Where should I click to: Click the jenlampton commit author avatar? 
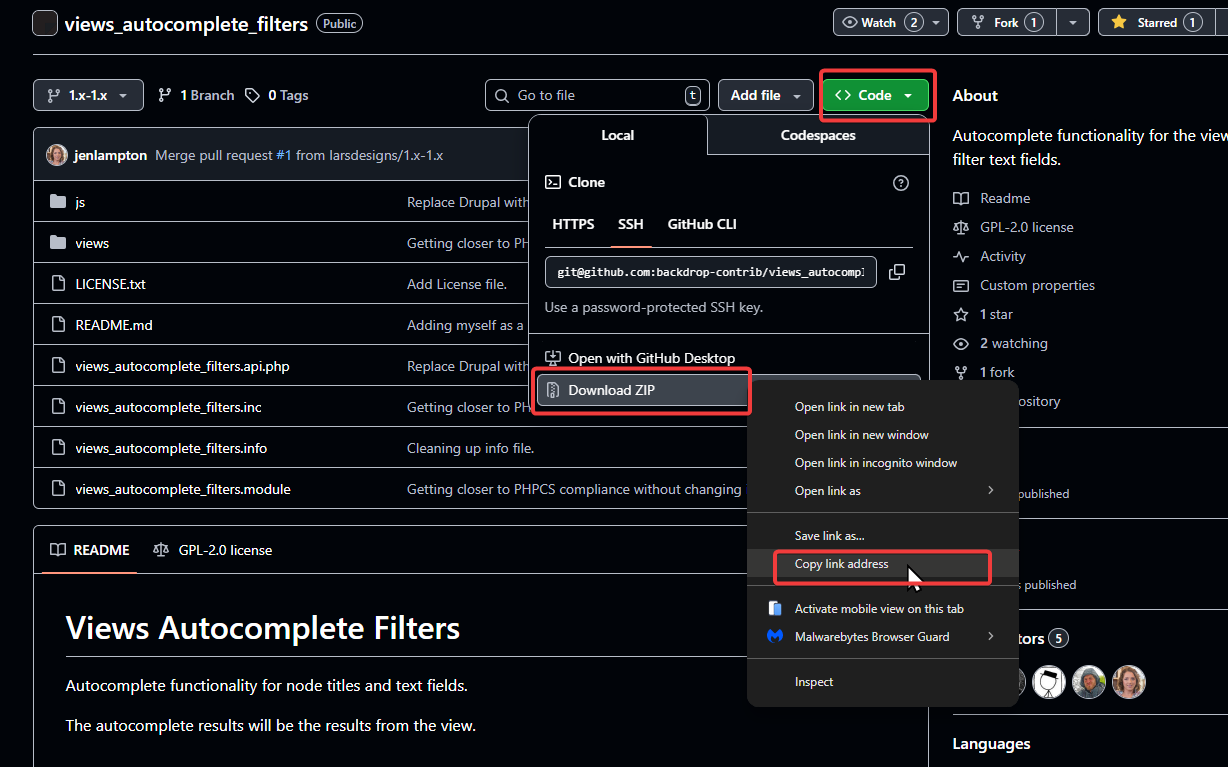[58, 155]
